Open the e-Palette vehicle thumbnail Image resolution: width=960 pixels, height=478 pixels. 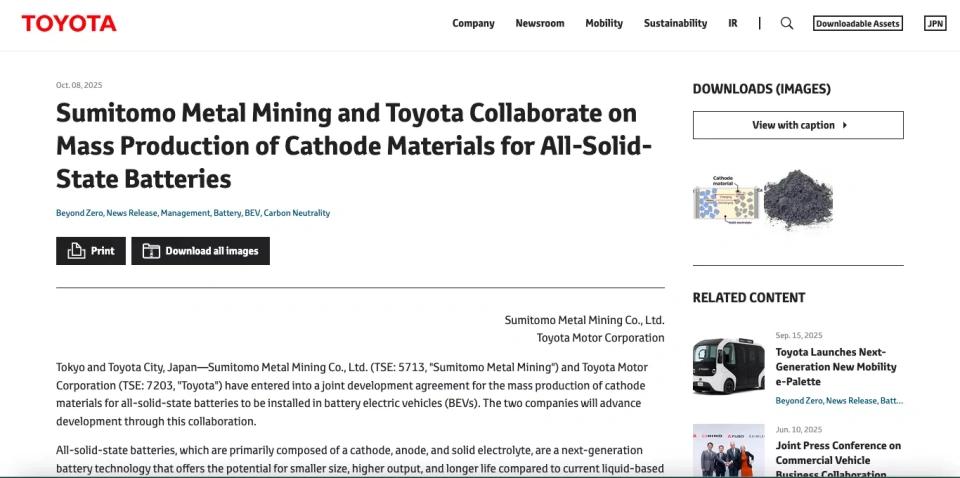pos(728,366)
